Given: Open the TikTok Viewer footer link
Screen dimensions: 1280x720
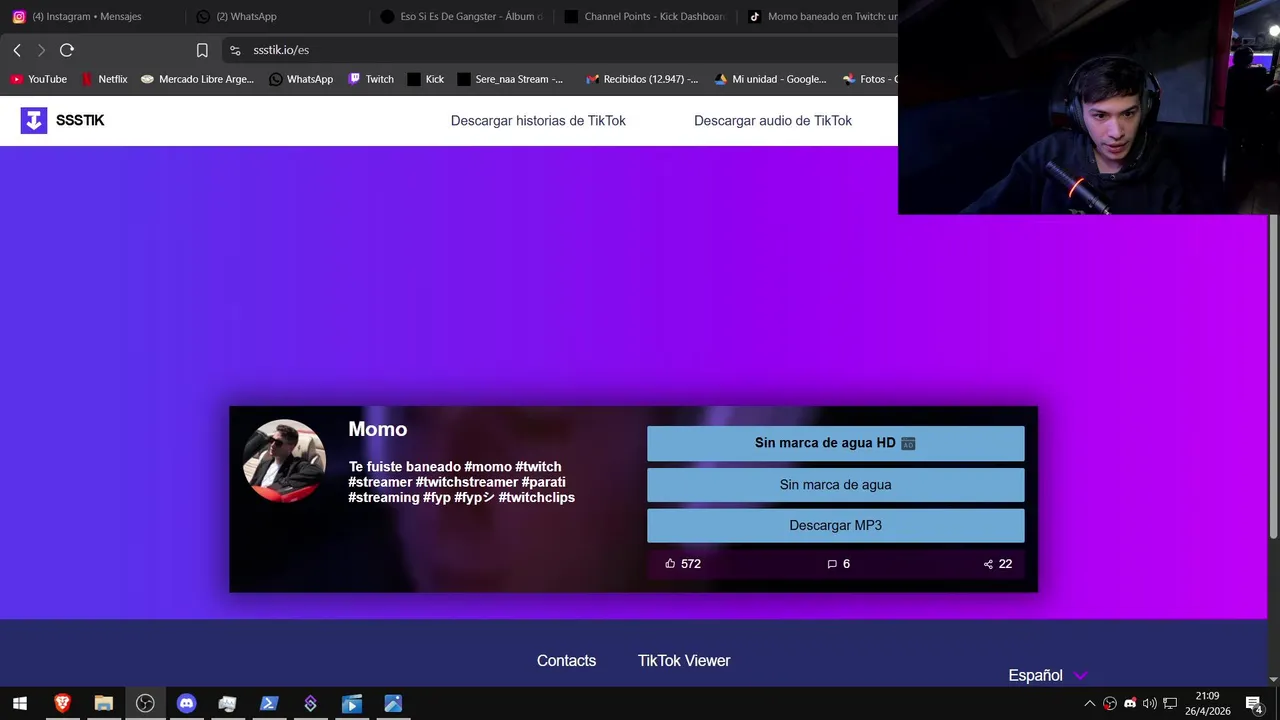Looking at the screenshot, I should (684, 661).
